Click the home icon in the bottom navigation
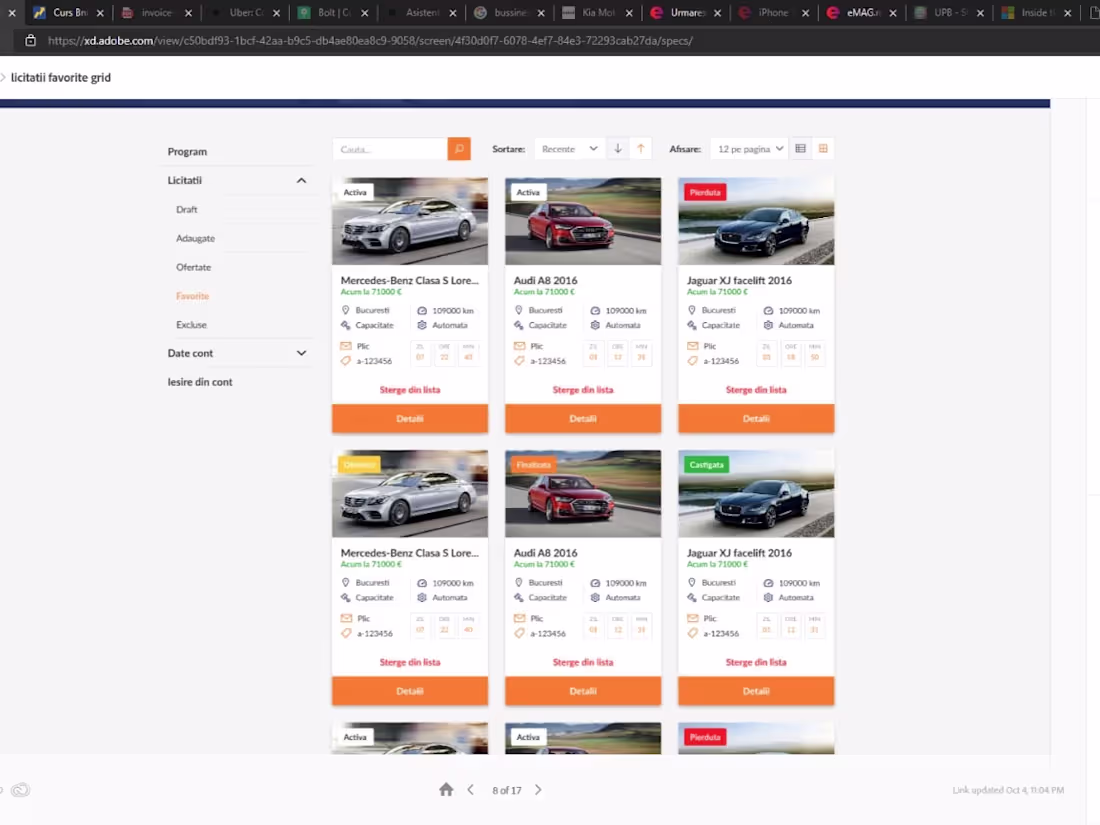This screenshot has height=825, width=1100. click(446, 789)
